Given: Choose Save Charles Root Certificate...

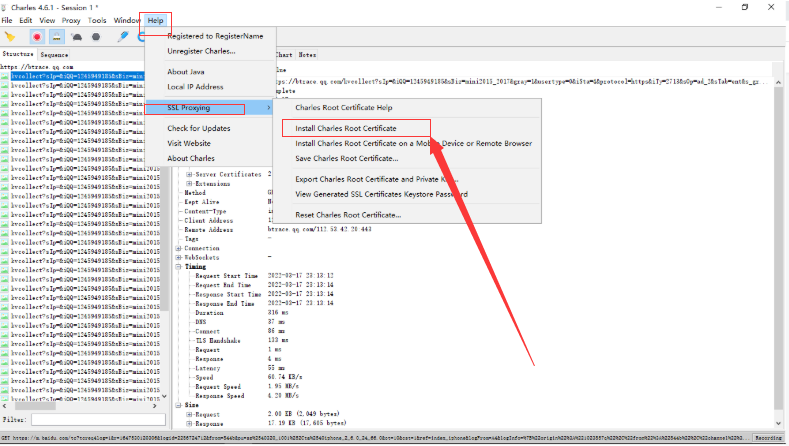Looking at the screenshot, I should coord(347,159).
